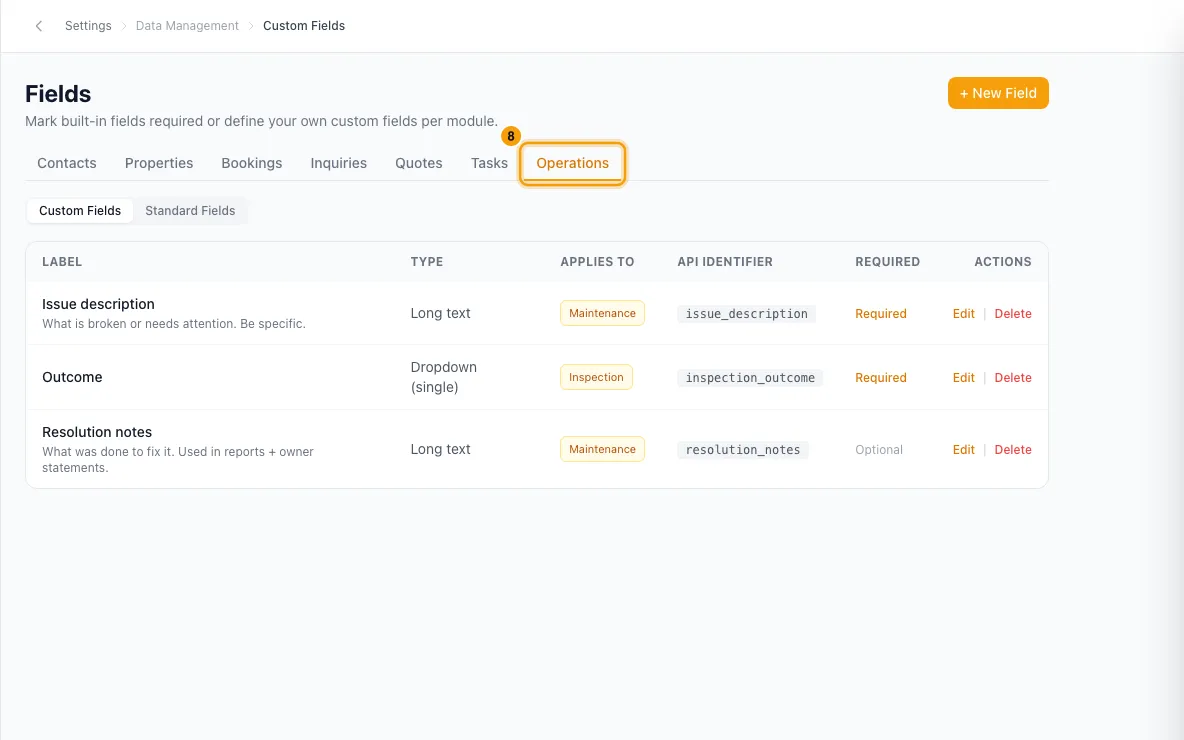Switch to the Properties tab
Viewport: 1184px width, 740px height.
click(x=159, y=163)
